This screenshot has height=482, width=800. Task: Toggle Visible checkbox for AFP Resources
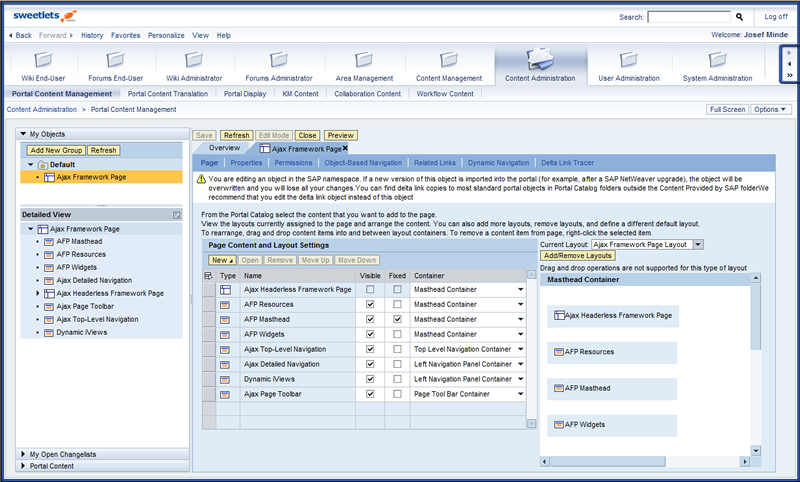click(370, 304)
